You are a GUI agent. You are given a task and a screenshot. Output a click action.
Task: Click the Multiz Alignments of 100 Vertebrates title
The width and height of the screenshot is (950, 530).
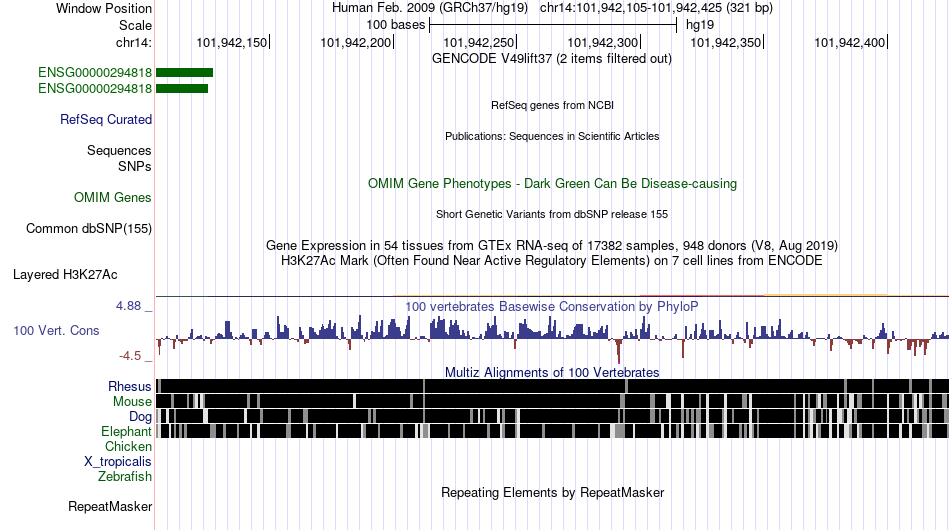[552, 372]
